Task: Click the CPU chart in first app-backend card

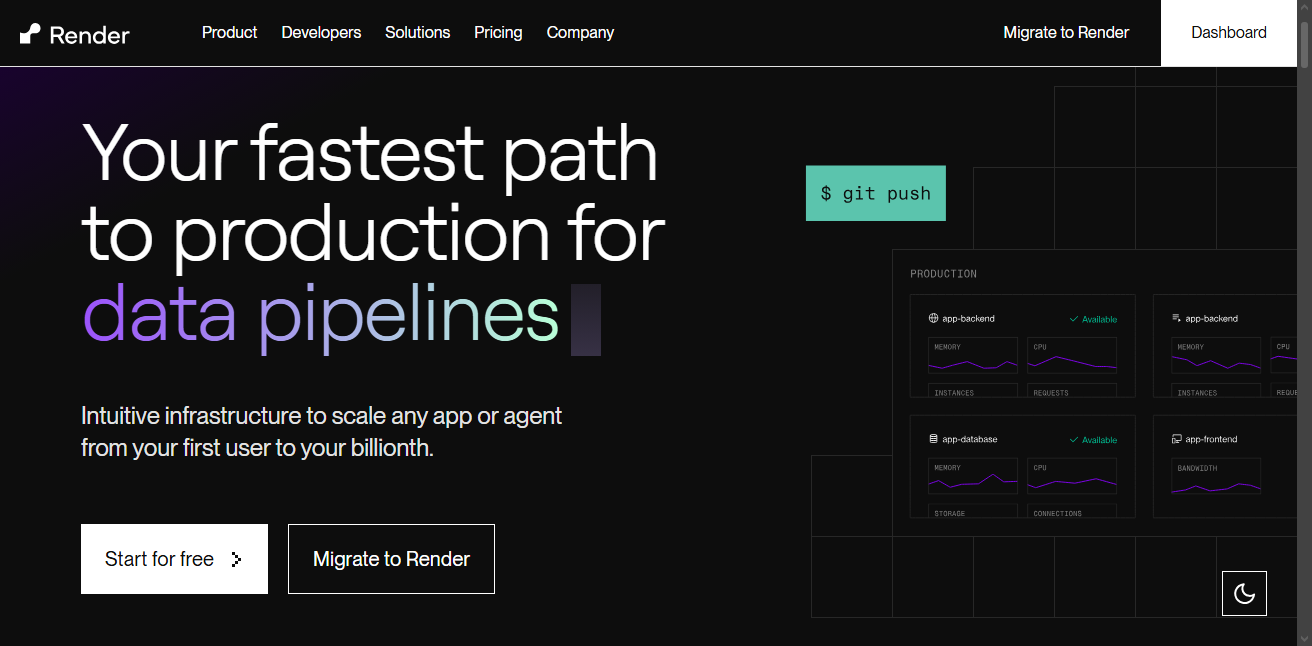Action: pyautogui.click(x=1072, y=356)
